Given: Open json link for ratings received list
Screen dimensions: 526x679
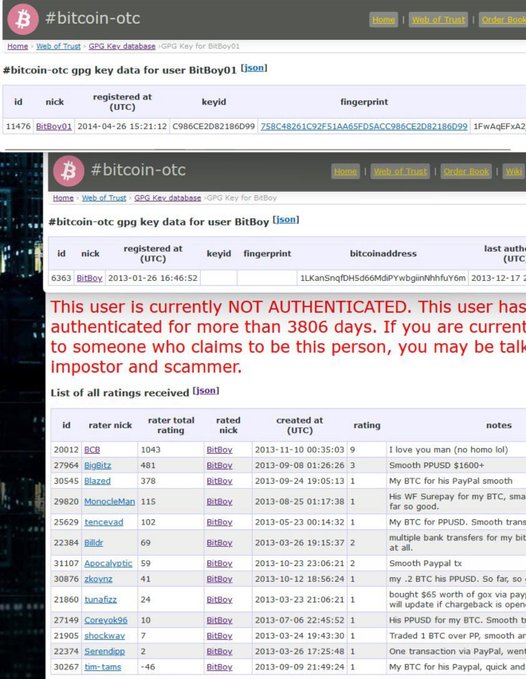Looking at the screenshot, I should click(206, 391).
